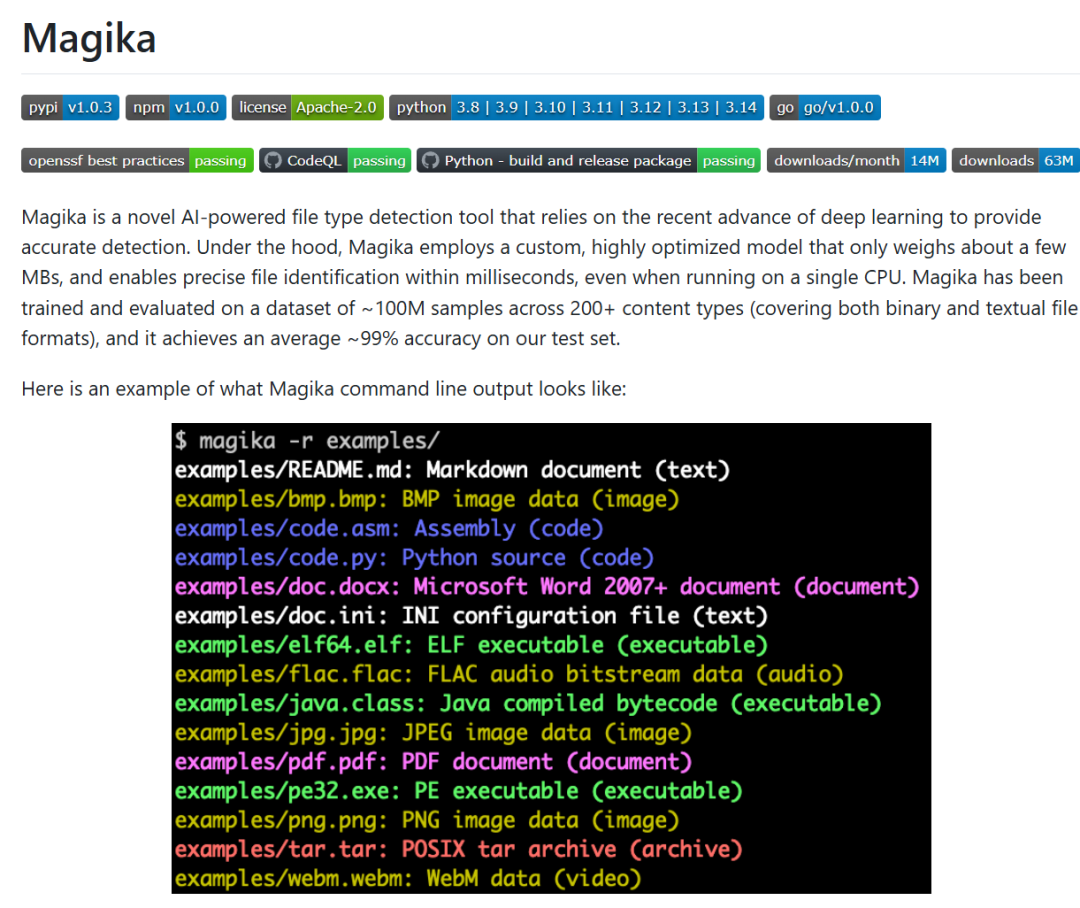Click the "examples/code.py" output line
The height and width of the screenshot is (908, 1080).
pyautogui.click(x=414, y=558)
